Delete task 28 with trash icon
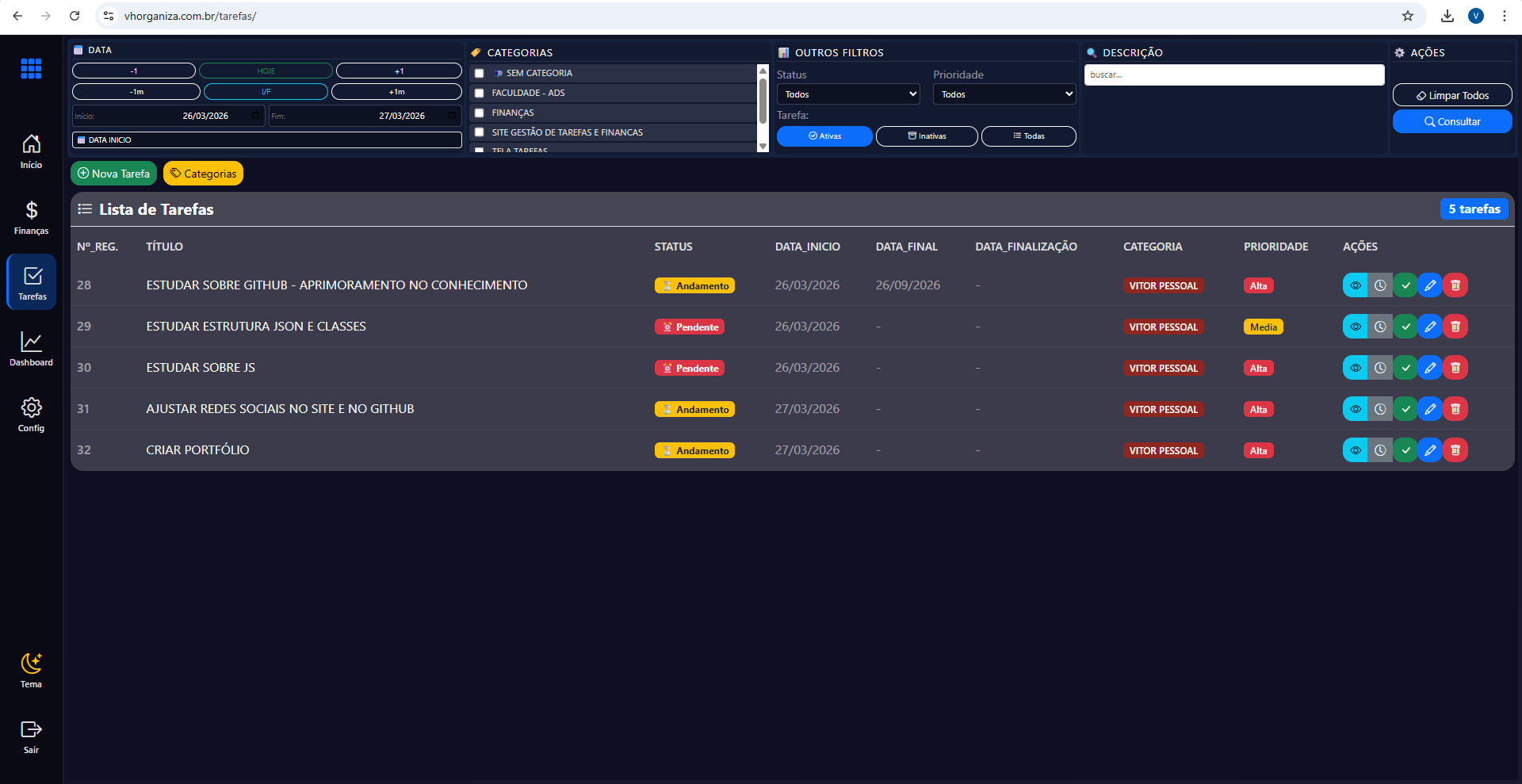This screenshot has height=784, width=1522. pyautogui.click(x=1455, y=285)
